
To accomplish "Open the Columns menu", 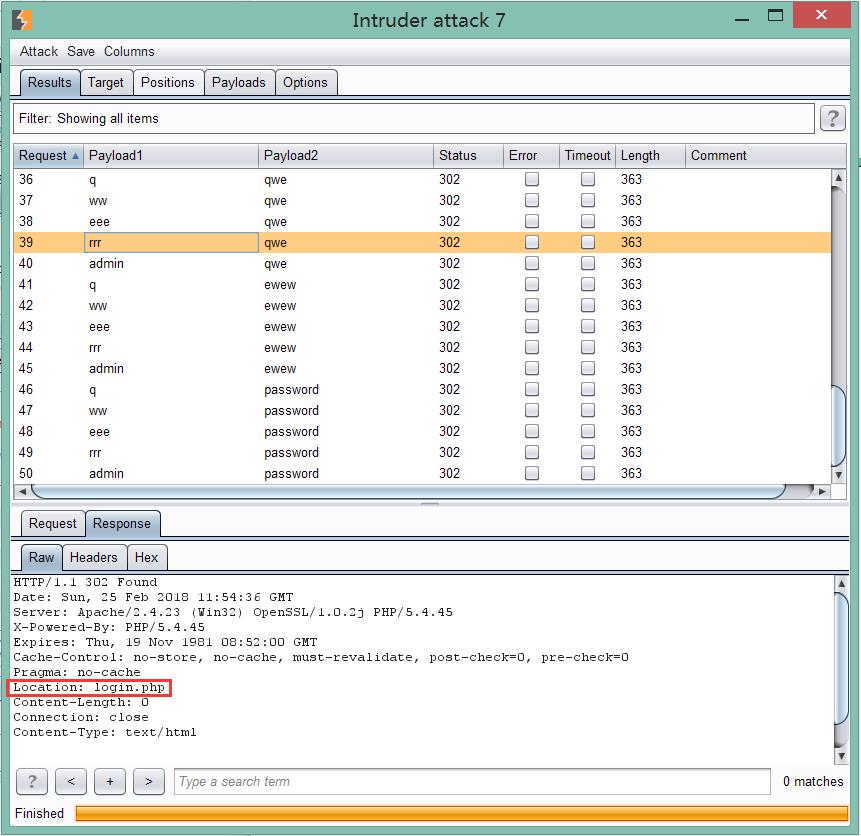I will (129, 51).
